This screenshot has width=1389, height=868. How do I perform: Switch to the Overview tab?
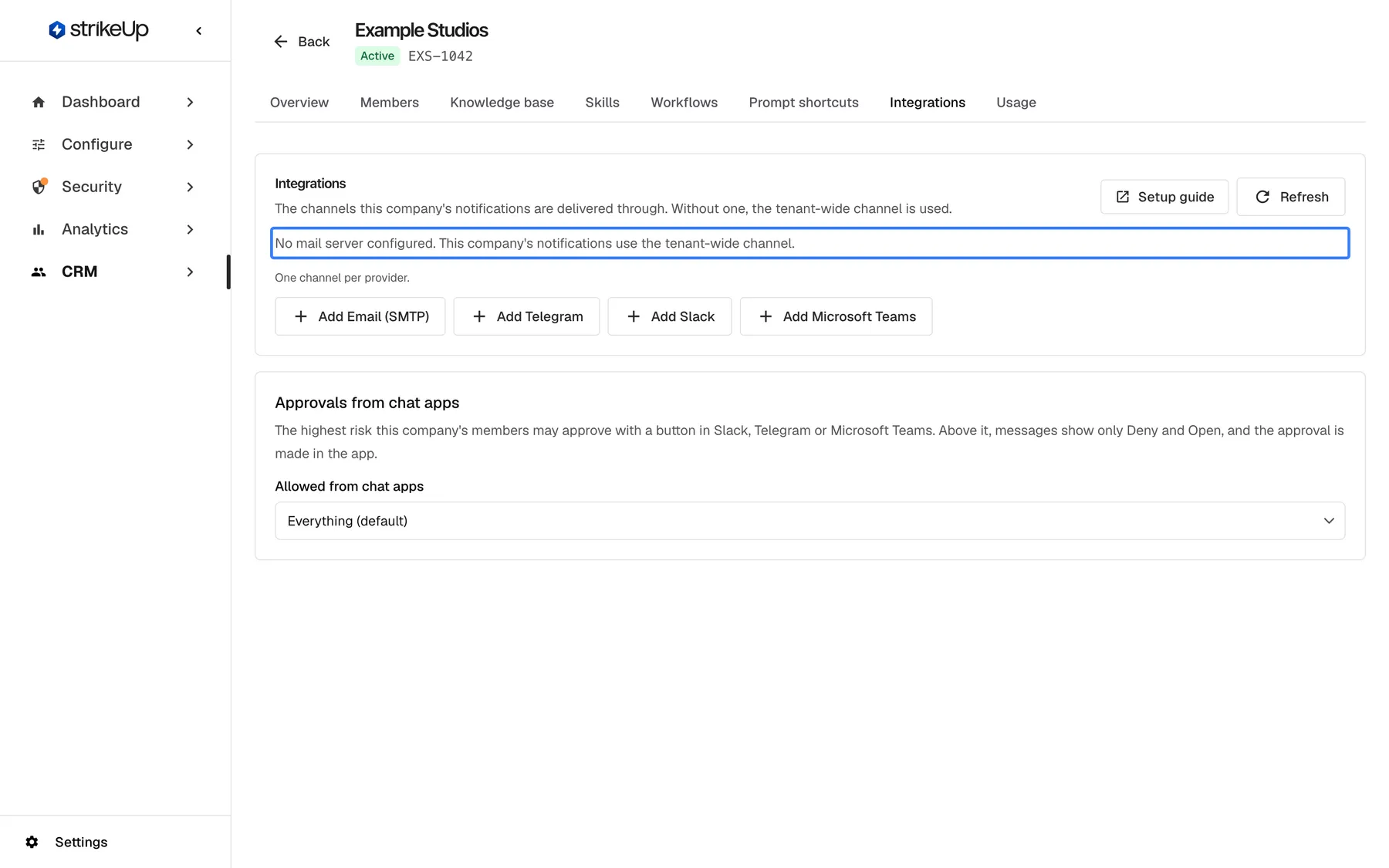click(x=299, y=103)
